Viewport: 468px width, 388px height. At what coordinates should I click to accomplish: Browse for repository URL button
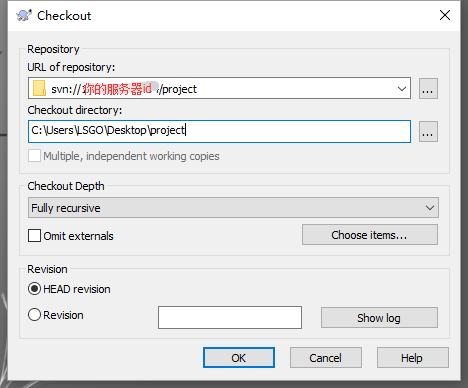(428, 89)
